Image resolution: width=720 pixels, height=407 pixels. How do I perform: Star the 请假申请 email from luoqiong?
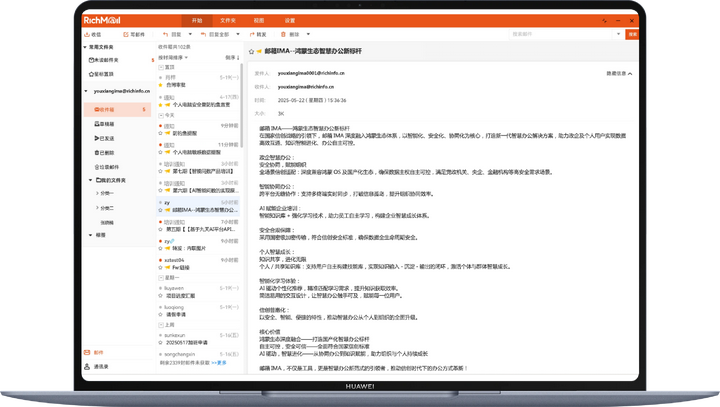click(x=160, y=315)
